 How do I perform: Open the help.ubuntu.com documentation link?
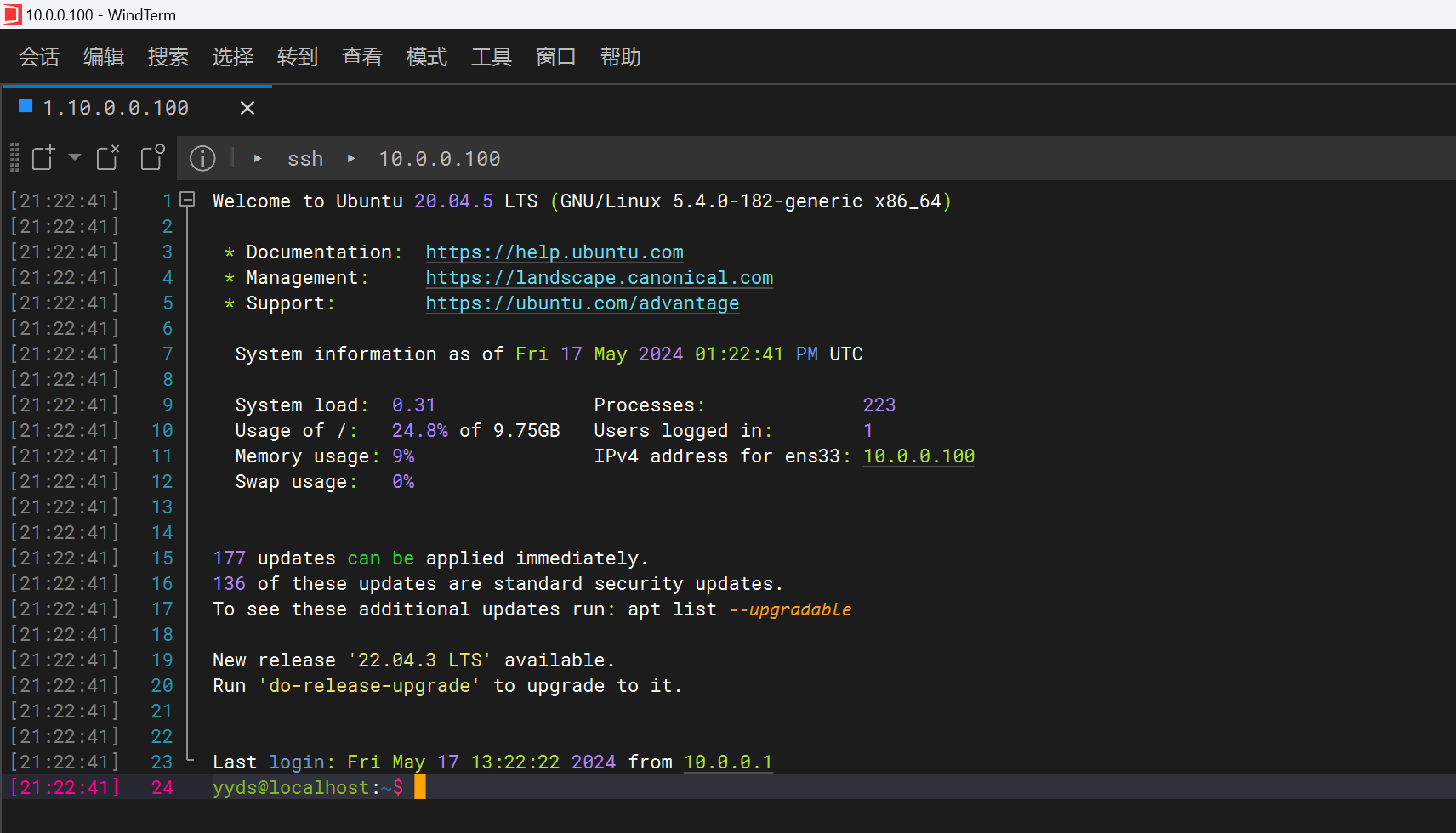555,252
